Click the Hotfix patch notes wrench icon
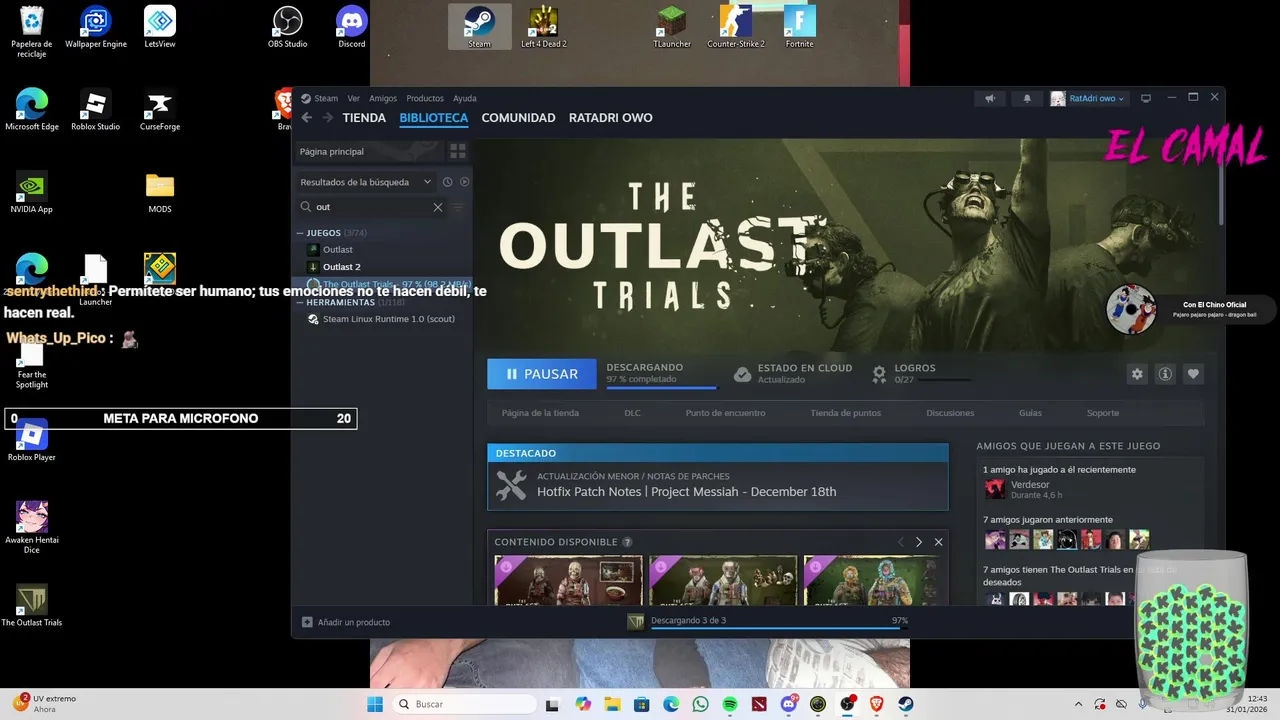The height and width of the screenshot is (720, 1280). point(511,485)
